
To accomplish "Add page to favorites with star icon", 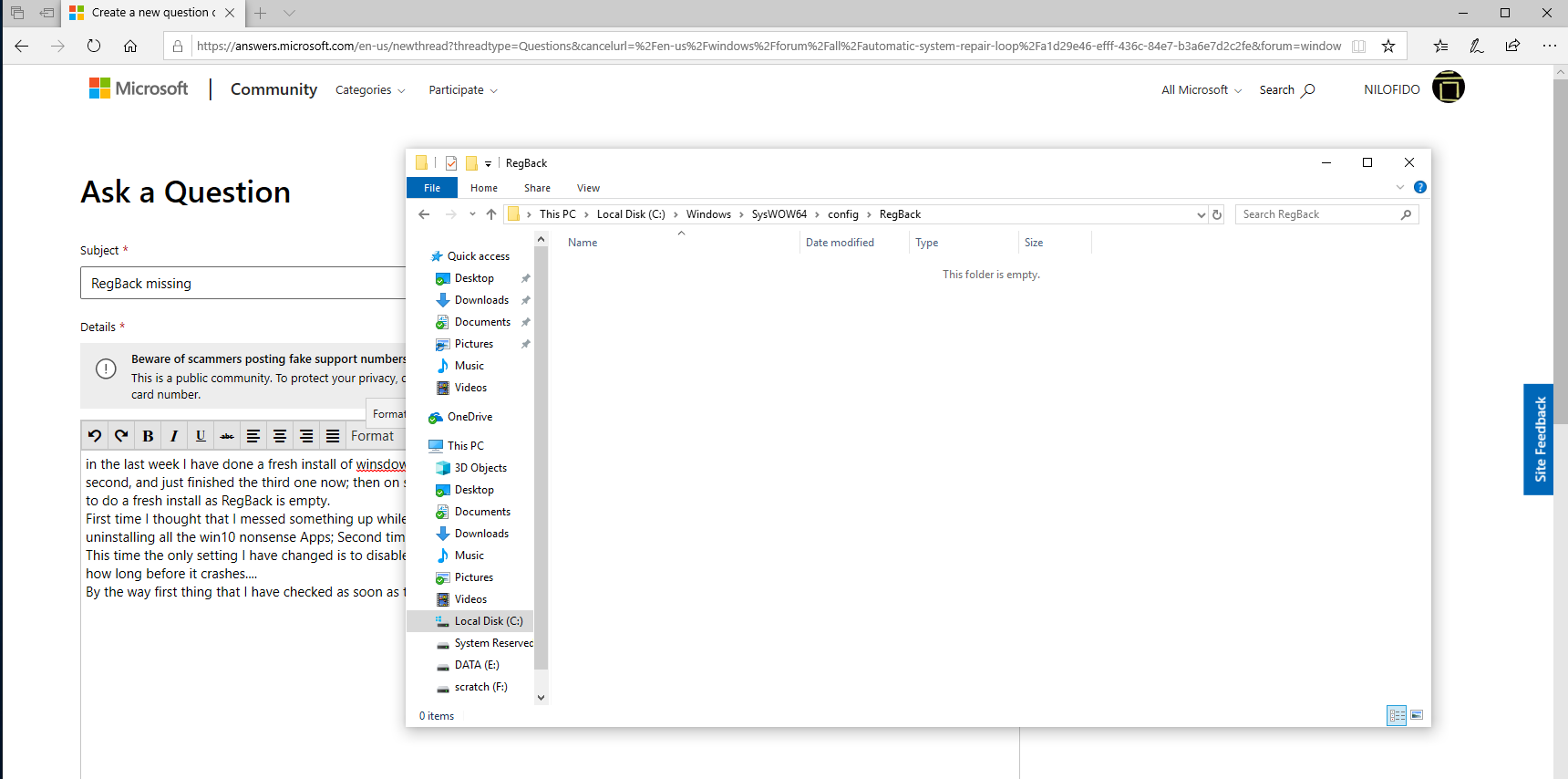I will 1388,46.
